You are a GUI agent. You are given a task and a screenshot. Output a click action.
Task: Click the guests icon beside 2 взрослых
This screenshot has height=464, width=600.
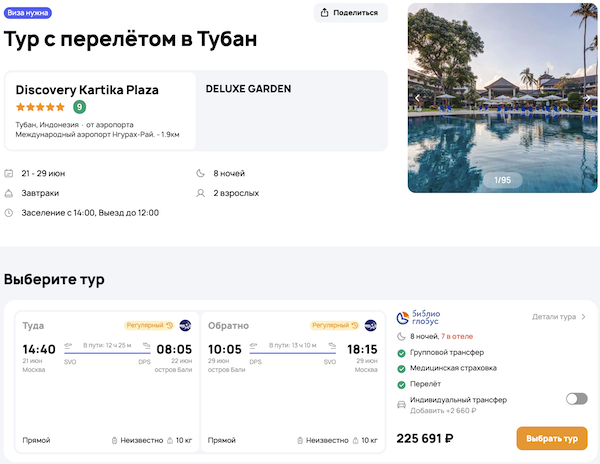[201, 193]
